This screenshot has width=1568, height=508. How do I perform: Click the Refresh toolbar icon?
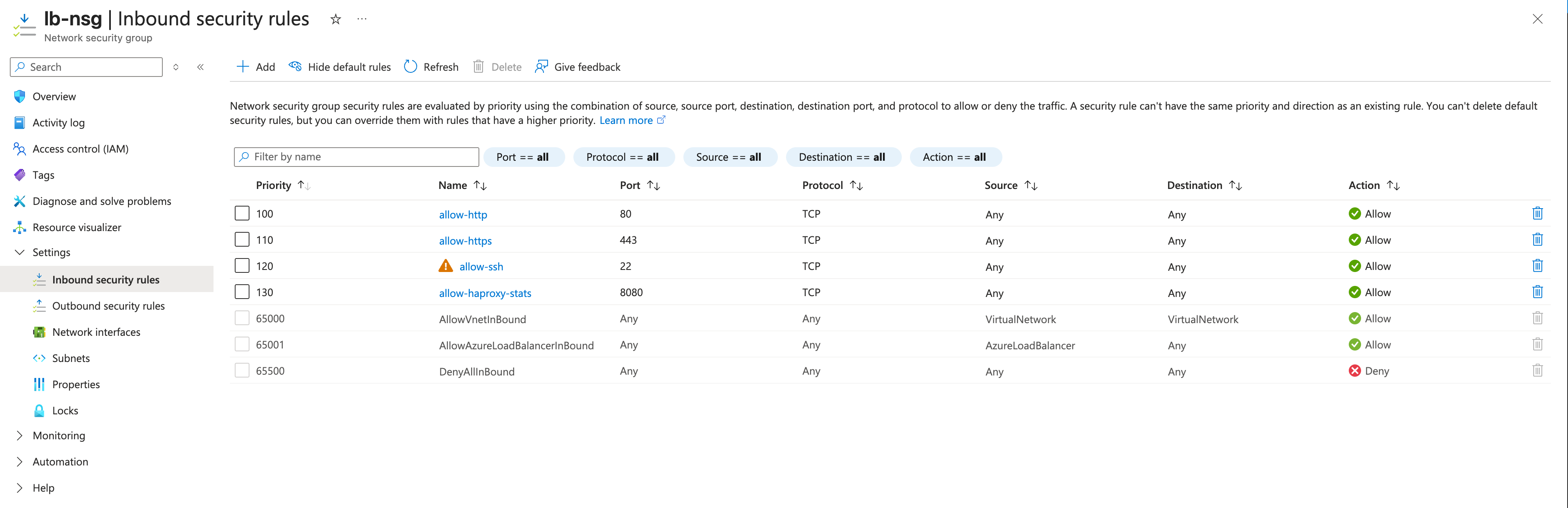point(411,67)
